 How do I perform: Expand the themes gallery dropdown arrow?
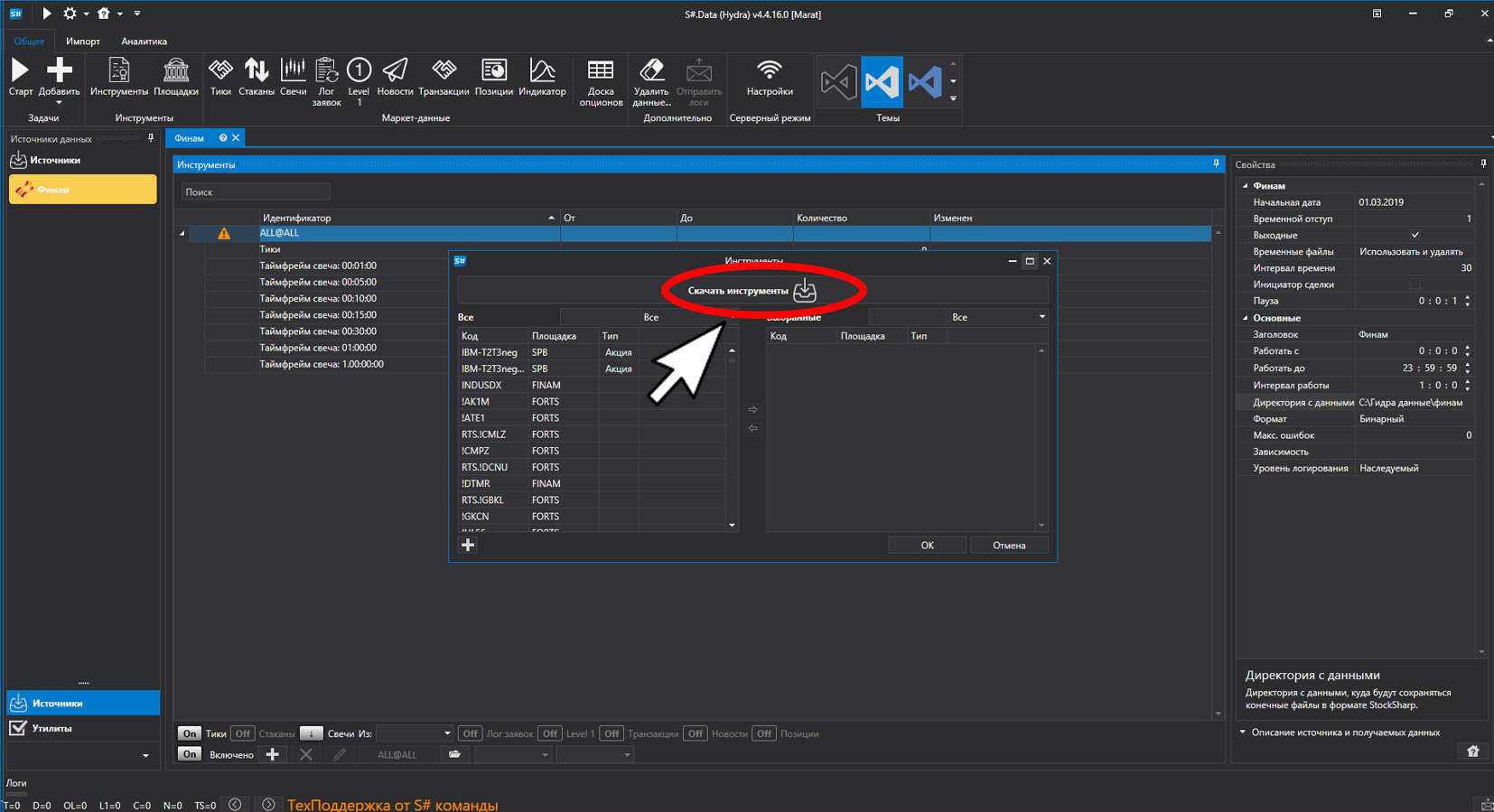coord(953,99)
